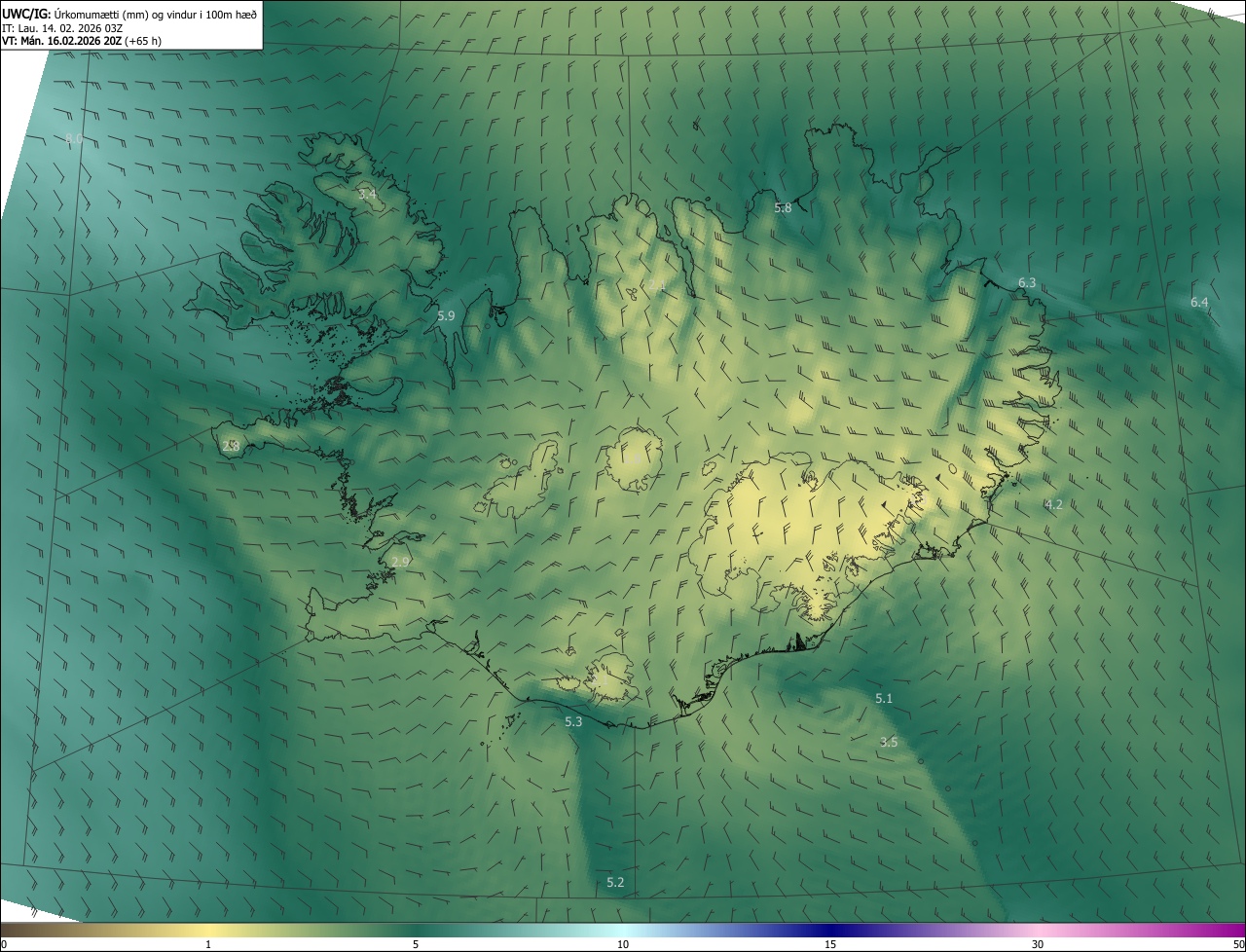The image size is (1246, 952).
Task: Click the 2.9 value in southwest Iceland
Action: tap(400, 563)
